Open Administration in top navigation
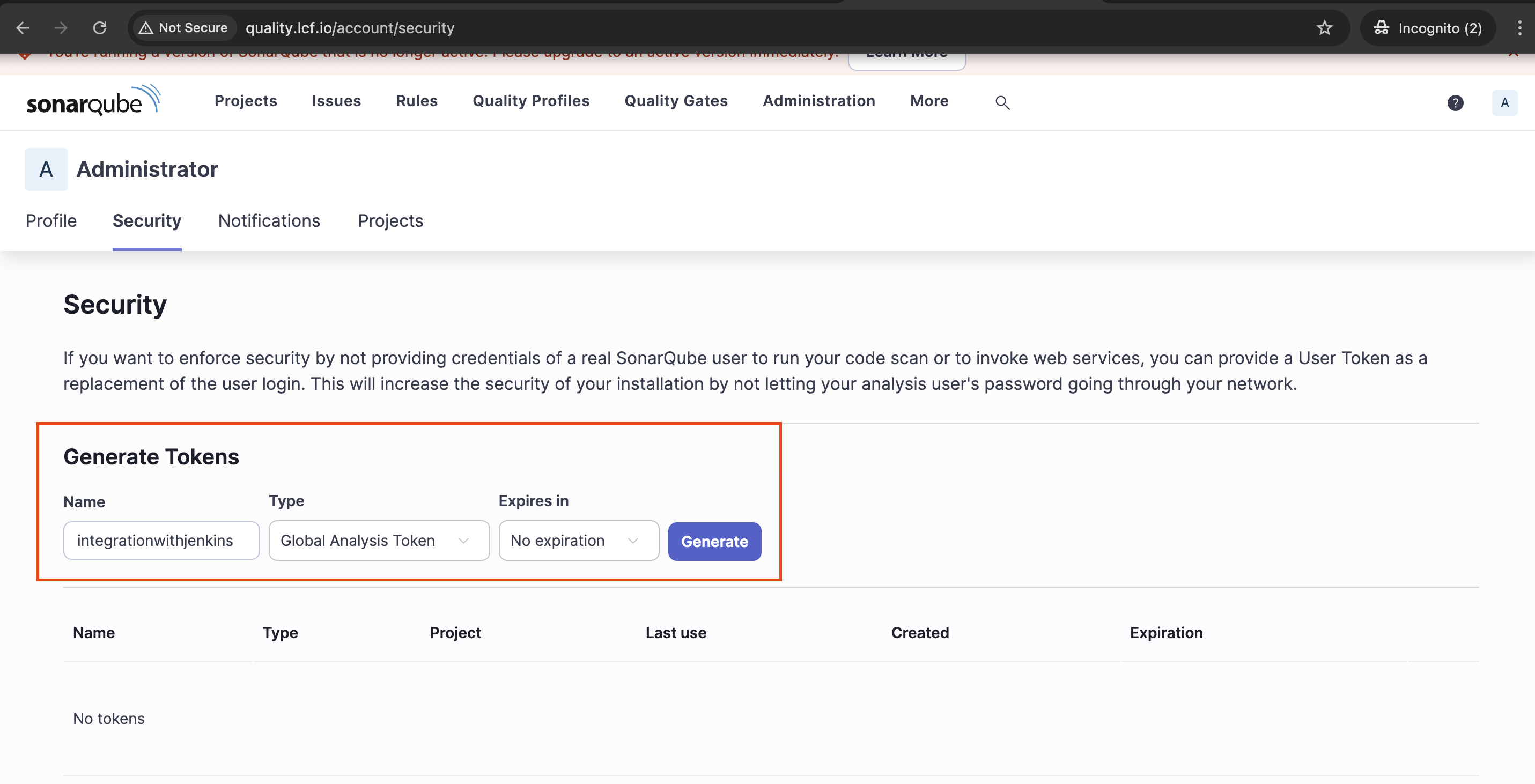1535x784 pixels. (x=819, y=101)
